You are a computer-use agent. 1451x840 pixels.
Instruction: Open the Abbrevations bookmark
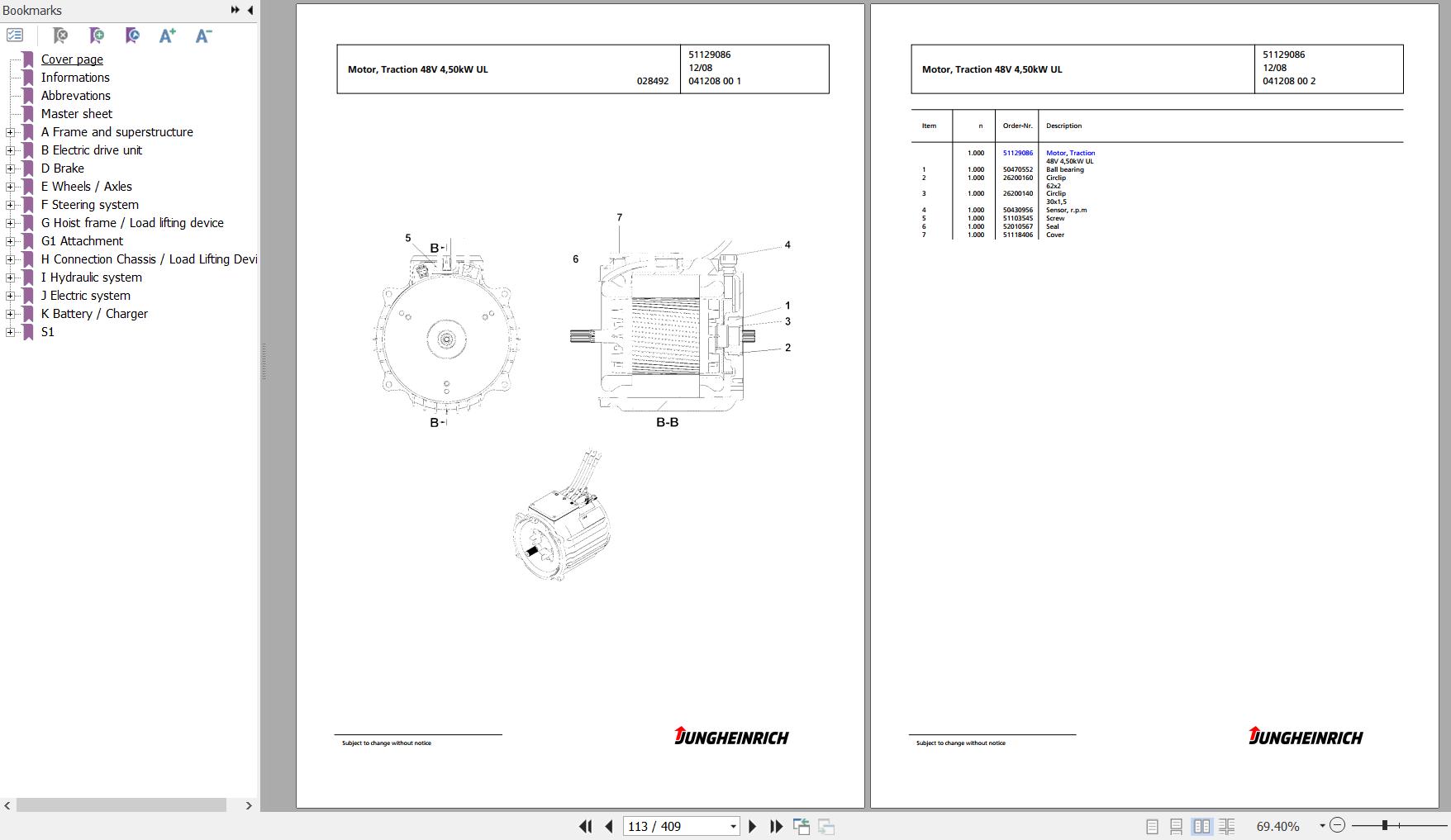tap(75, 96)
